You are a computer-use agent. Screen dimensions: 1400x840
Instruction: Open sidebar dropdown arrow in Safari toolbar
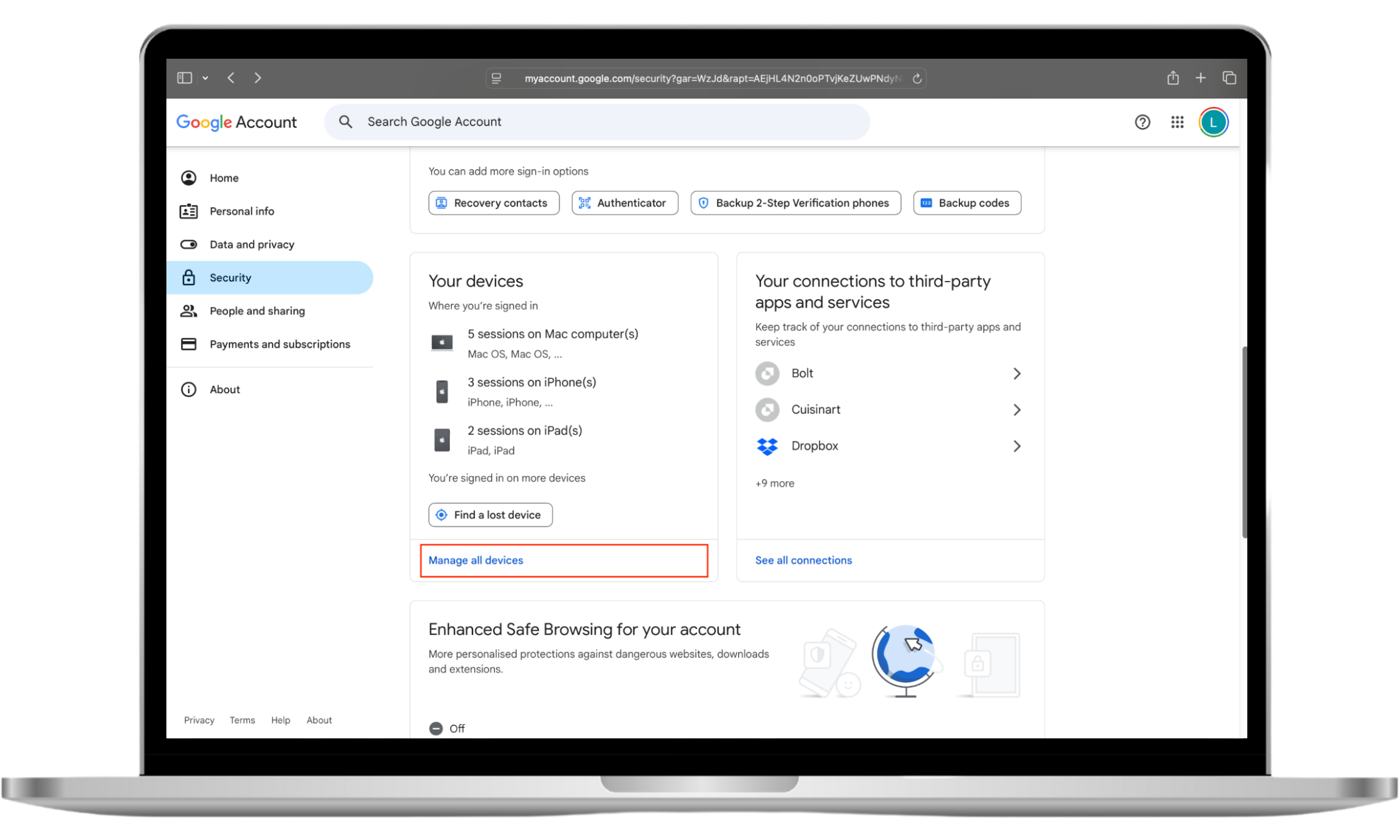coord(206,78)
